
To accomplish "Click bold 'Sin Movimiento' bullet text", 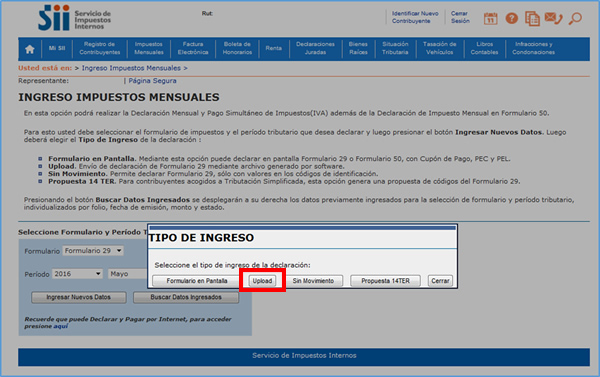I will click(77, 174).
